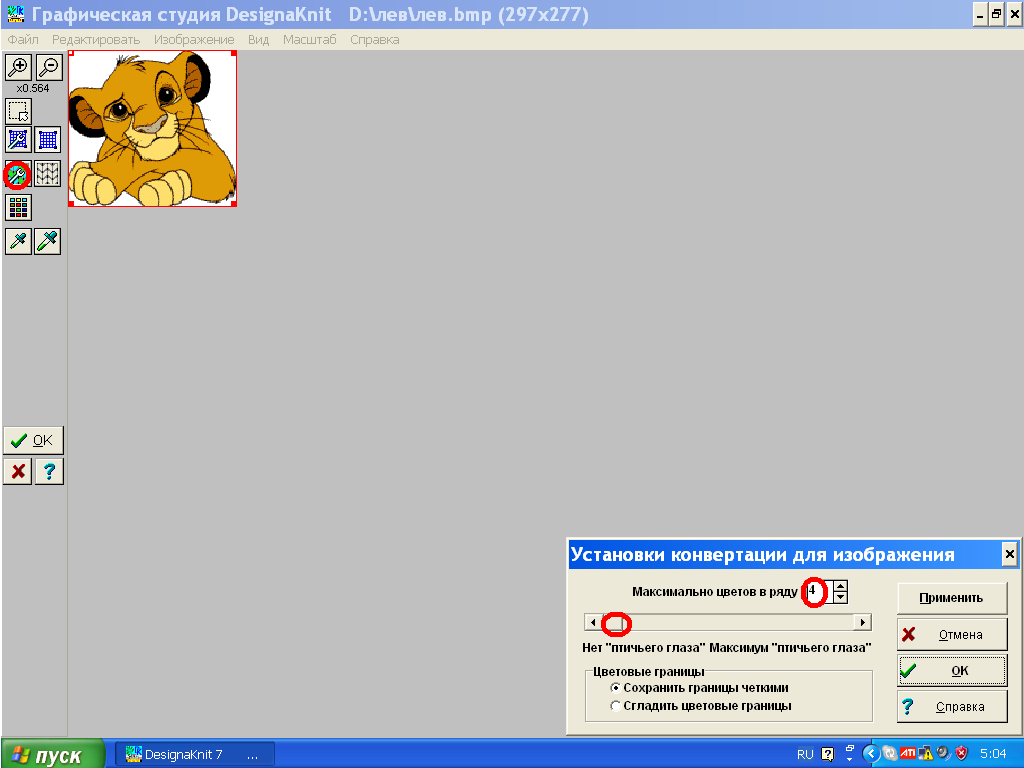Click the speaker volume tray icon

tap(943, 754)
